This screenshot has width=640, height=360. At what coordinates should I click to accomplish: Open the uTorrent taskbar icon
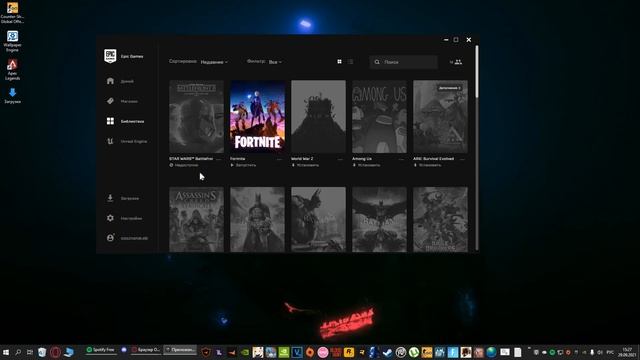[413, 352]
